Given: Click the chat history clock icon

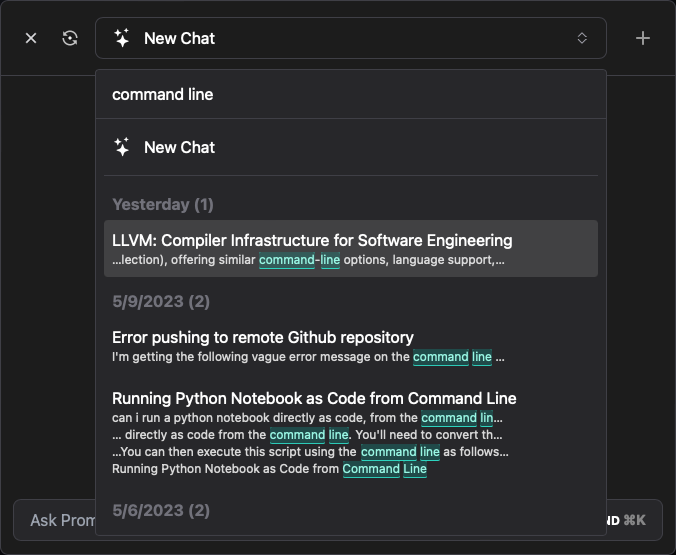Looking at the screenshot, I should (x=70, y=38).
